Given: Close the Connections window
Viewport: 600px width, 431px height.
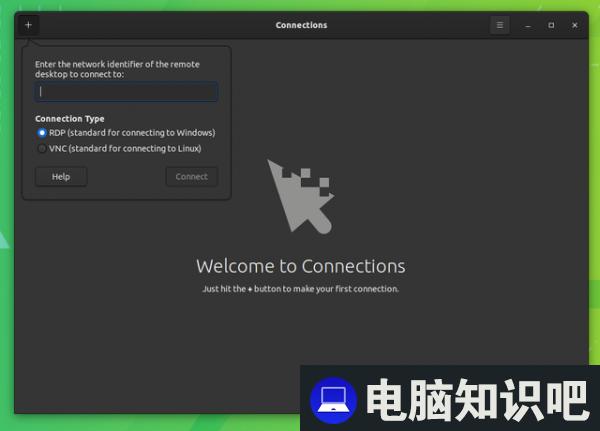Looking at the screenshot, I should click(575, 25).
